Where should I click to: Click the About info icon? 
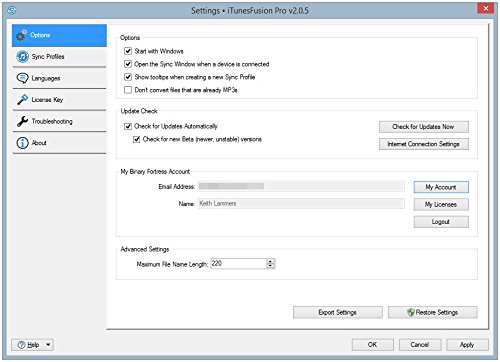(22, 143)
